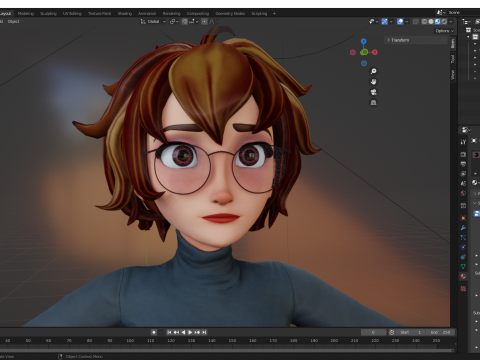Open the Scene properties tab icon
This screenshot has height=360, width=480.
pyautogui.click(x=463, y=183)
